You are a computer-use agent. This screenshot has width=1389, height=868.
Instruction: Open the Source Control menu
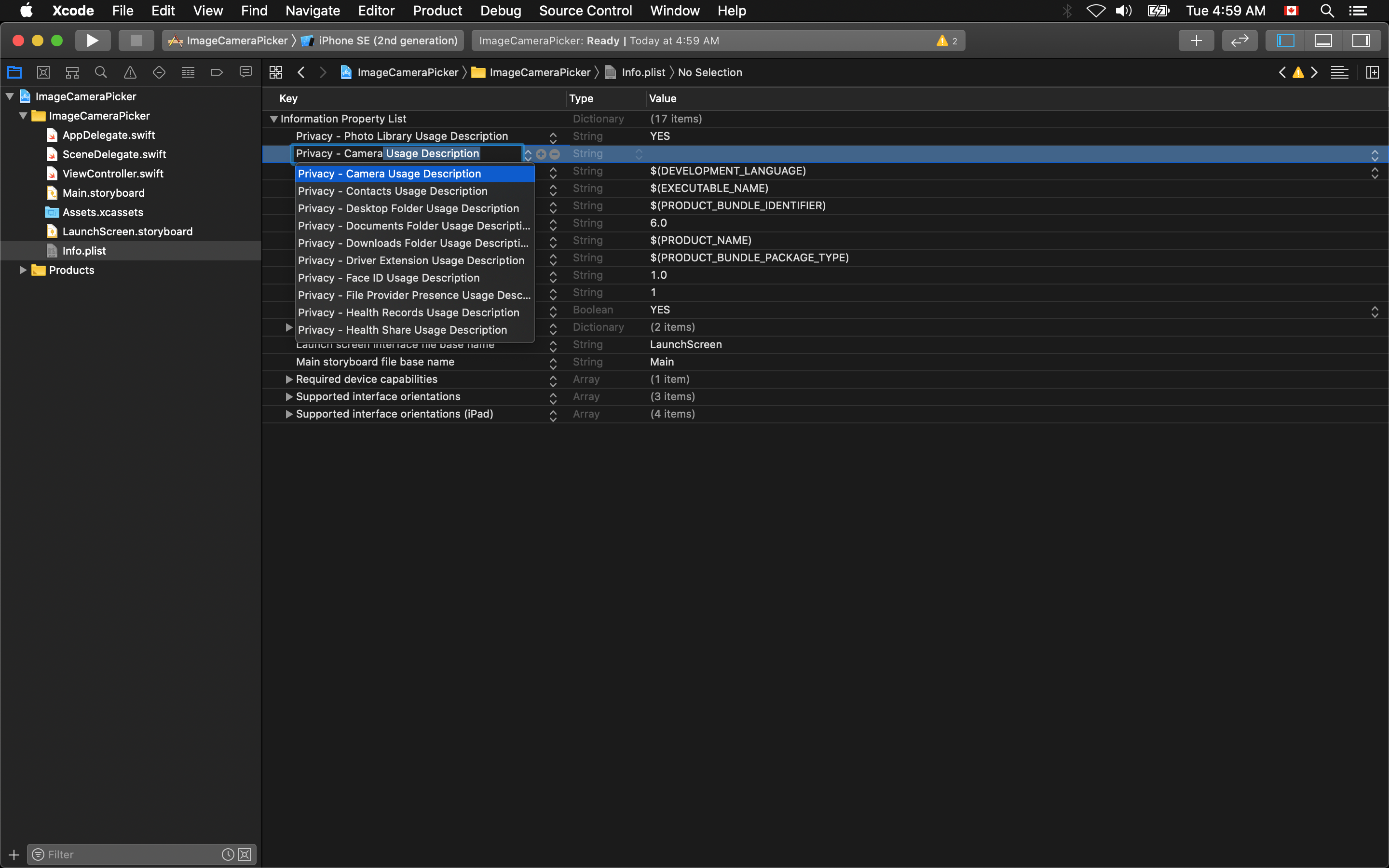586,10
